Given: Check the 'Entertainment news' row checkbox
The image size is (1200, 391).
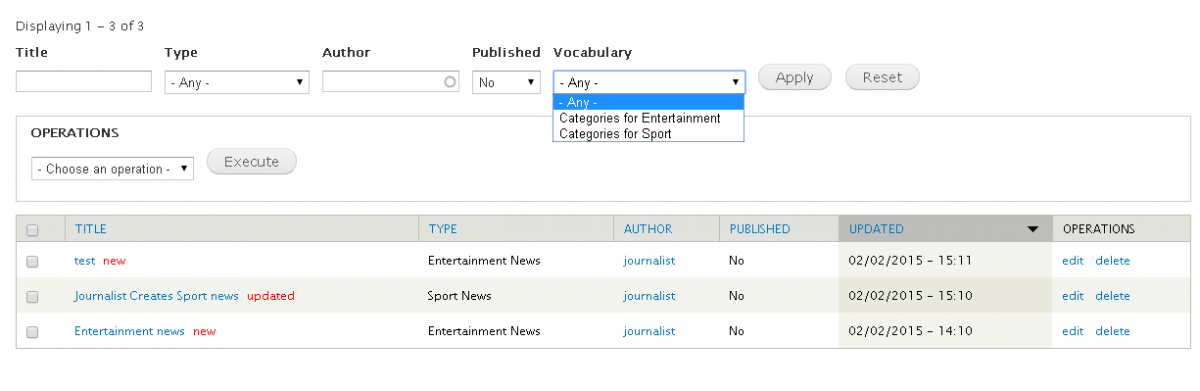Looking at the screenshot, I should (x=32, y=332).
